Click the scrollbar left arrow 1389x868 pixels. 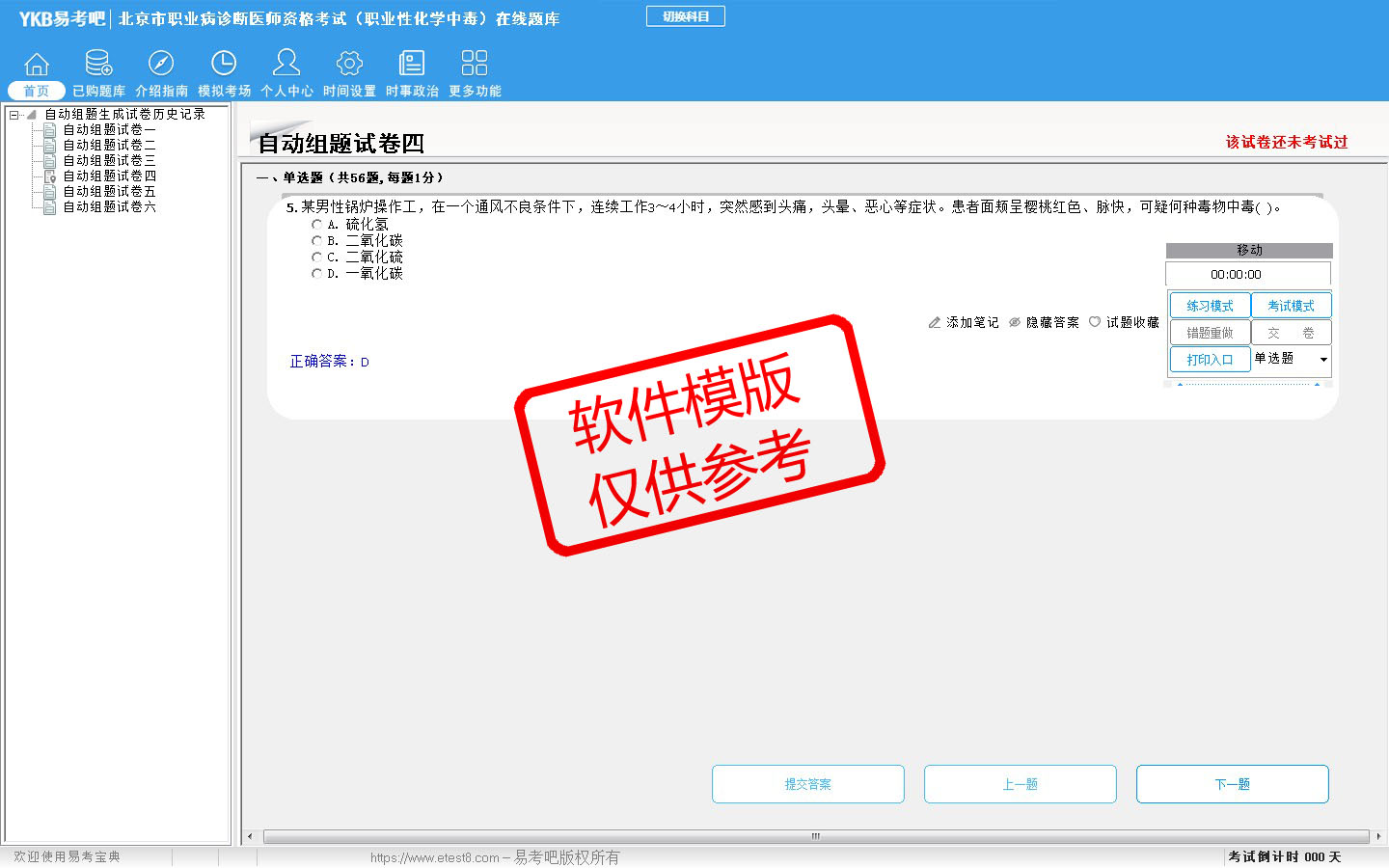pos(250,836)
